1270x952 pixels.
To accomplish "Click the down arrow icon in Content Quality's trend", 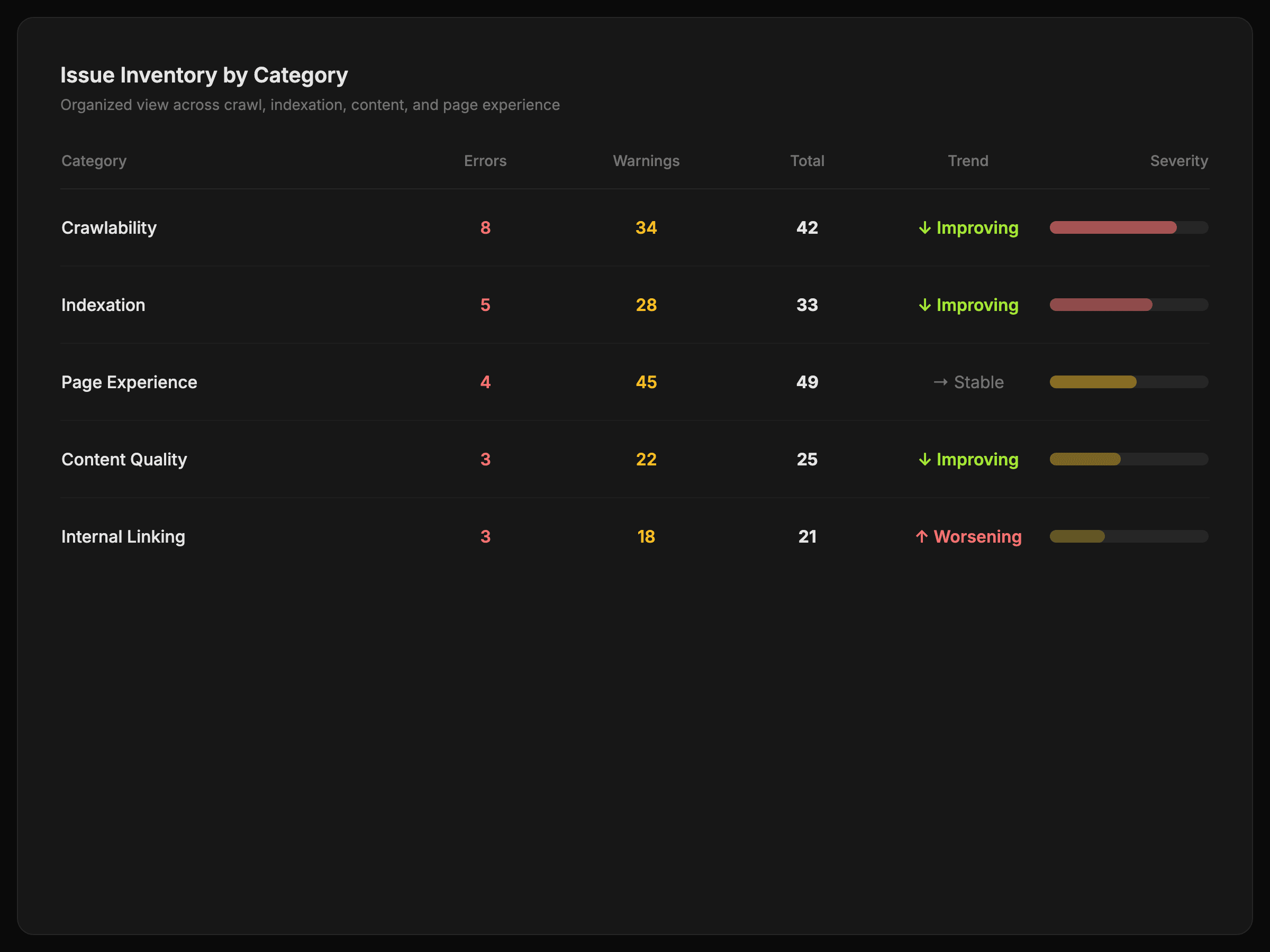I will (924, 460).
